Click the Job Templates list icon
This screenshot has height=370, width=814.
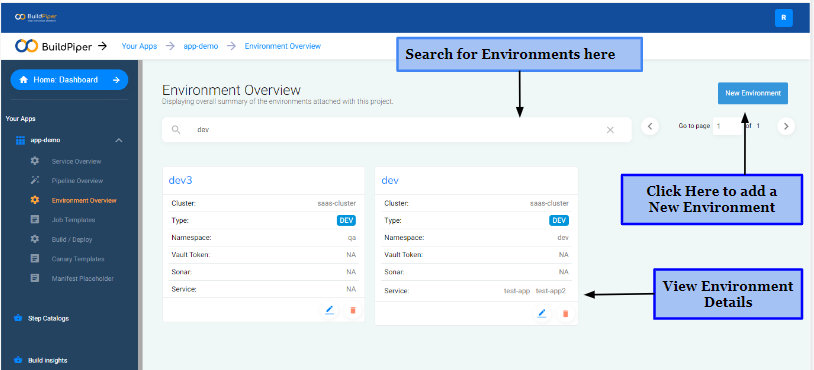coord(35,220)
